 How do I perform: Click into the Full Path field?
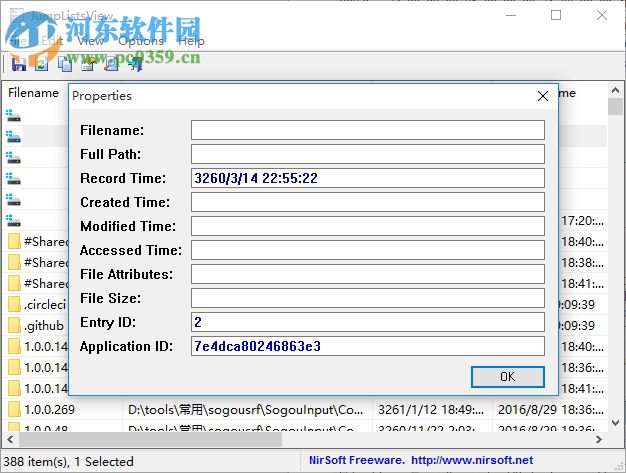coord(368,154)
